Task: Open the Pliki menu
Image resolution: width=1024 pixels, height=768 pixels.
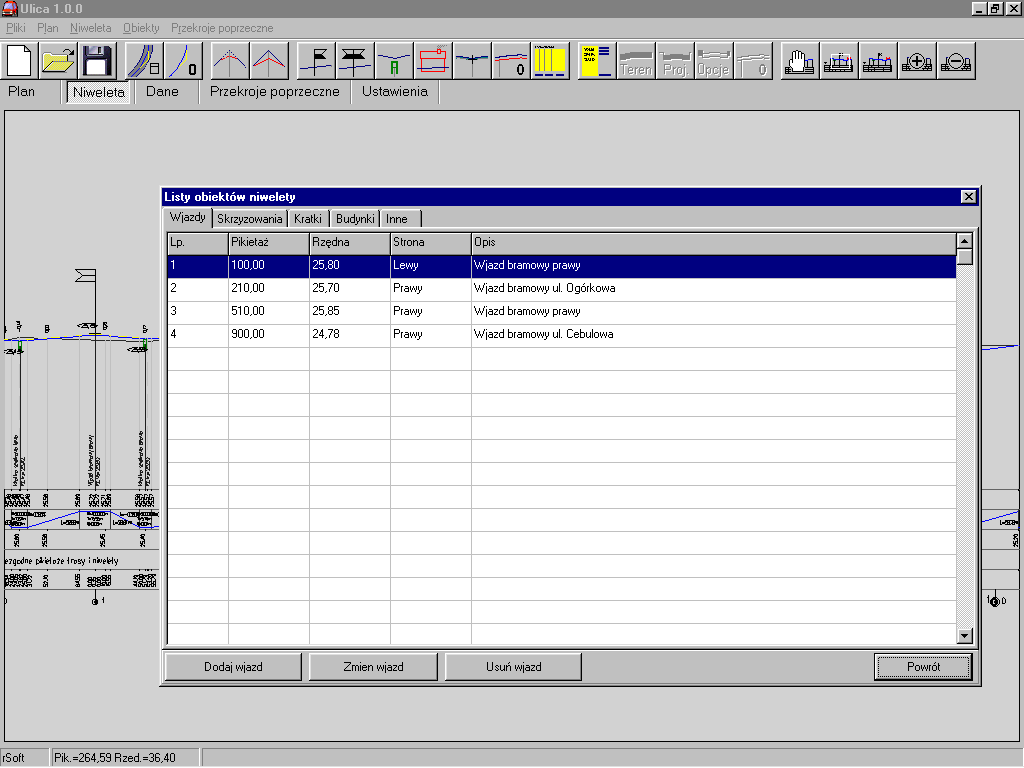Action: pos(17,28)
